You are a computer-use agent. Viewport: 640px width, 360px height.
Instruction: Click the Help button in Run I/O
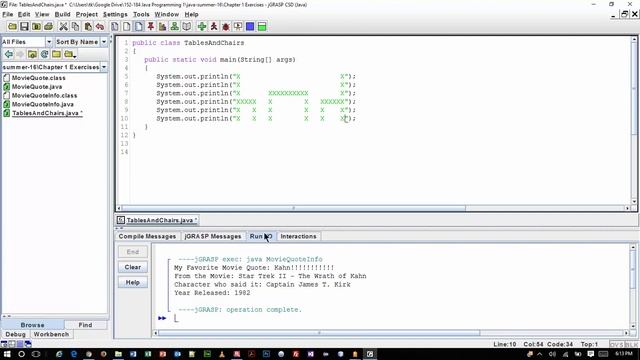(133, 282)
